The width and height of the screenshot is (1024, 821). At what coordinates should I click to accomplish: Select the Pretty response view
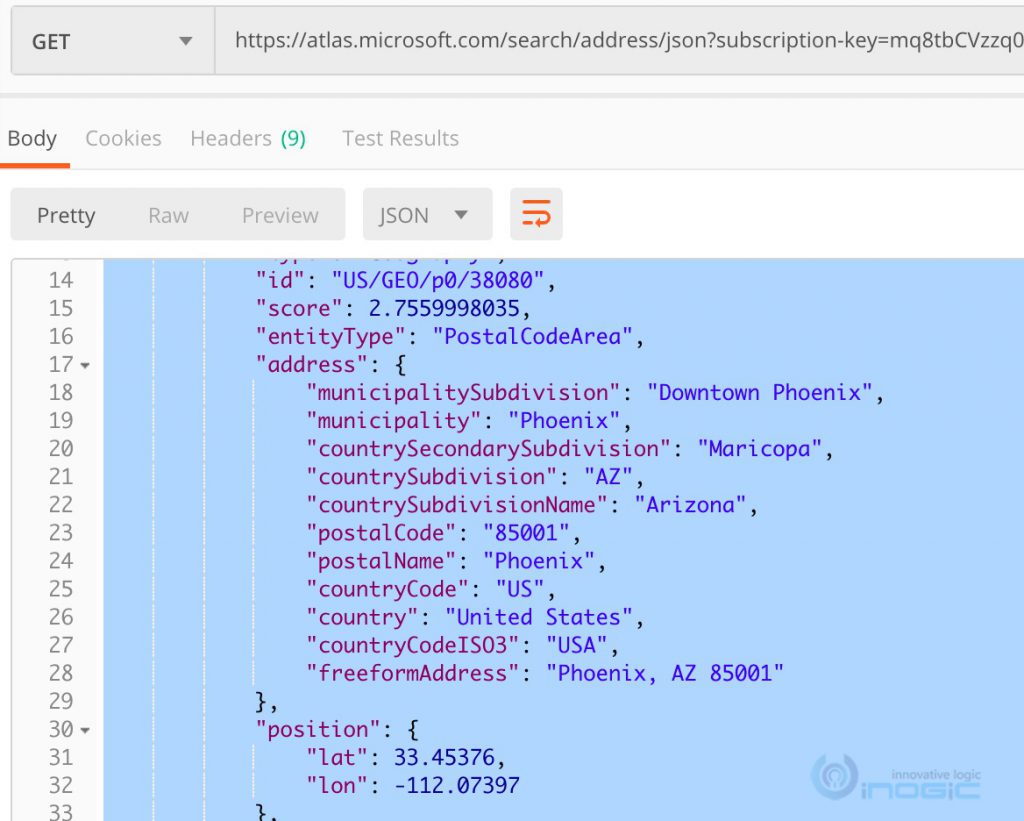coord(66,214)
